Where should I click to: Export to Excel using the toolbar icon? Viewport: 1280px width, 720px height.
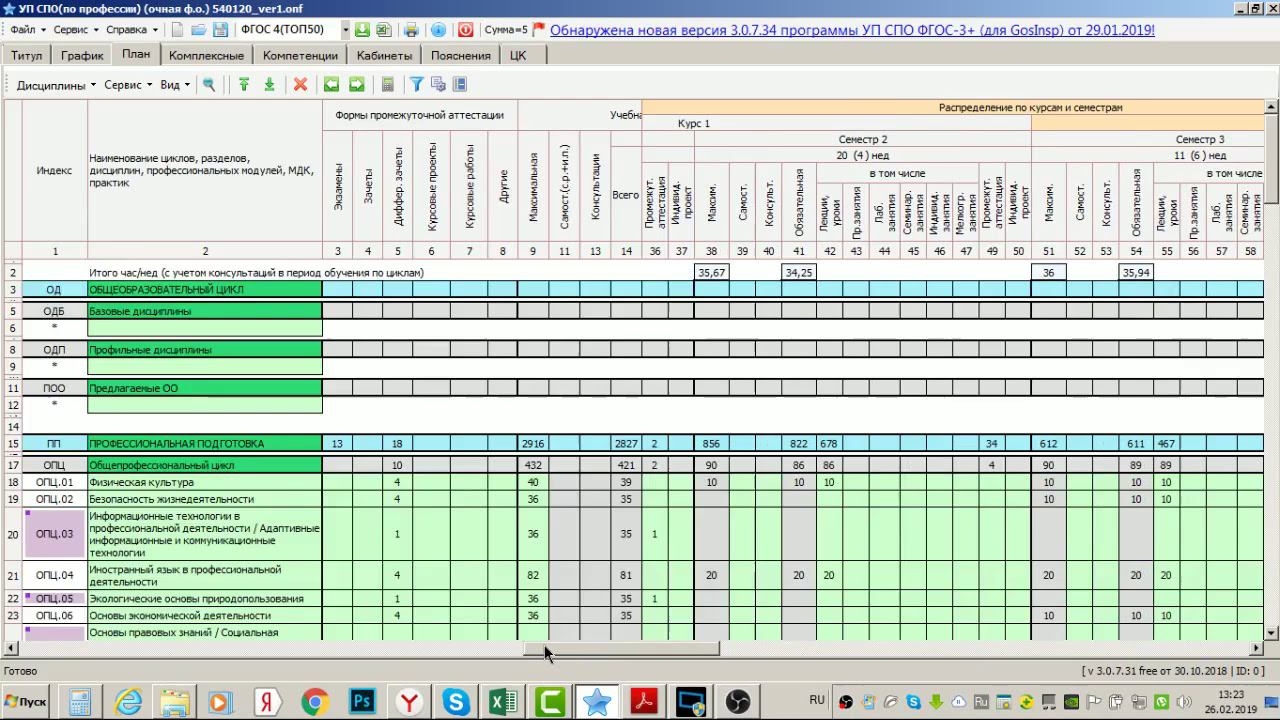click(x=383, y=30)
